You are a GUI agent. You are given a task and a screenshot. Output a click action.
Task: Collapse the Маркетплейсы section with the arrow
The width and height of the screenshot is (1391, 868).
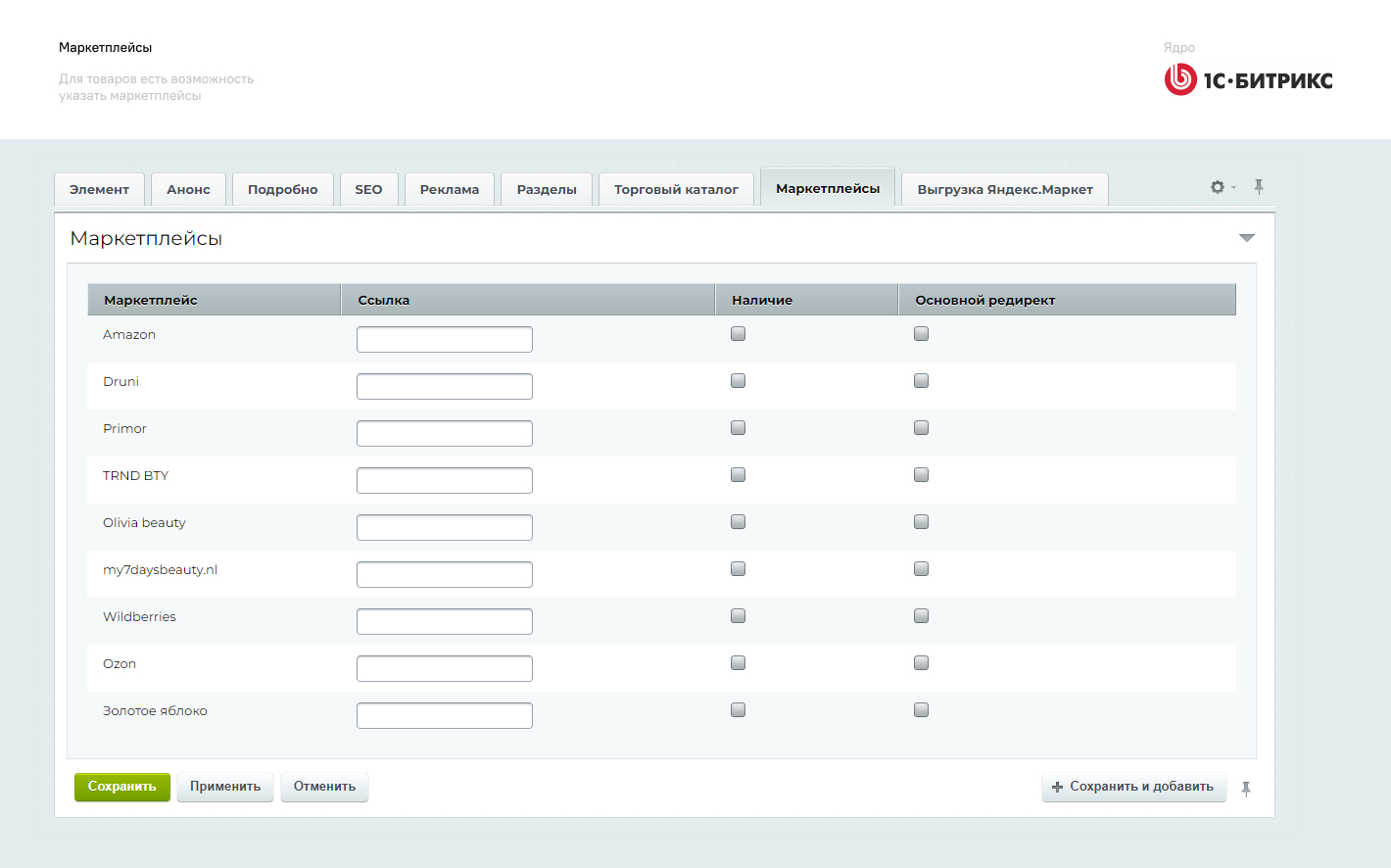[1246, 238]
